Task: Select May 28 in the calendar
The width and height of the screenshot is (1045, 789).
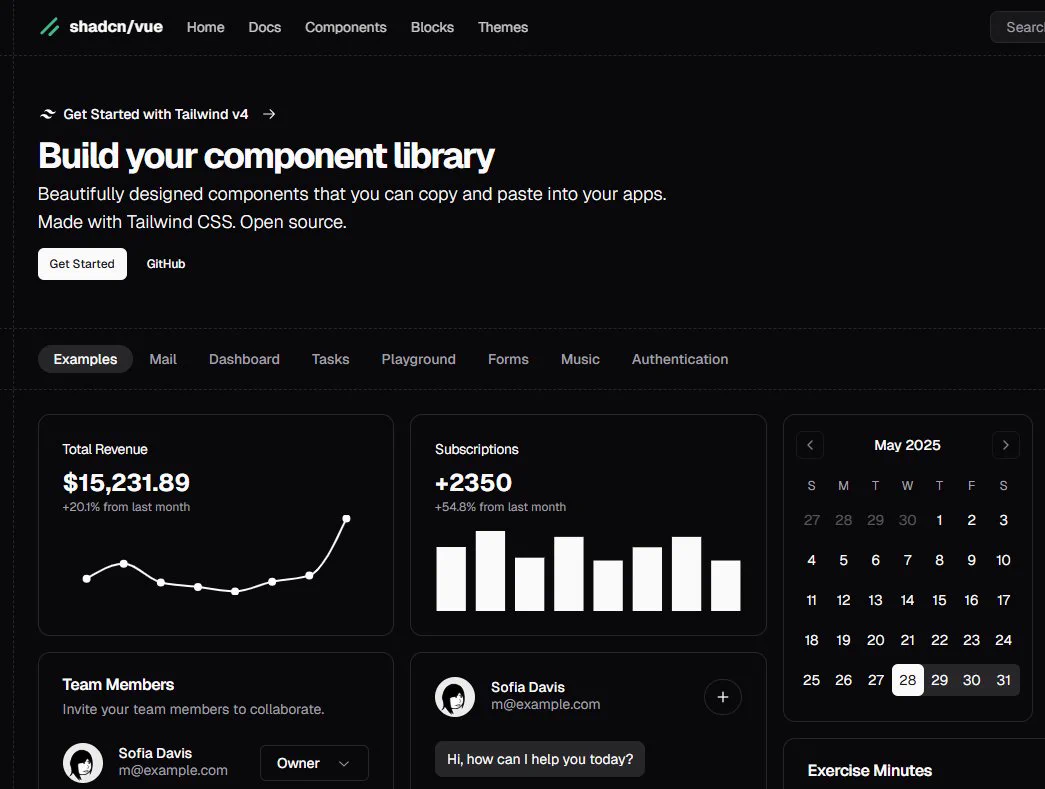Action: (908, 680)
